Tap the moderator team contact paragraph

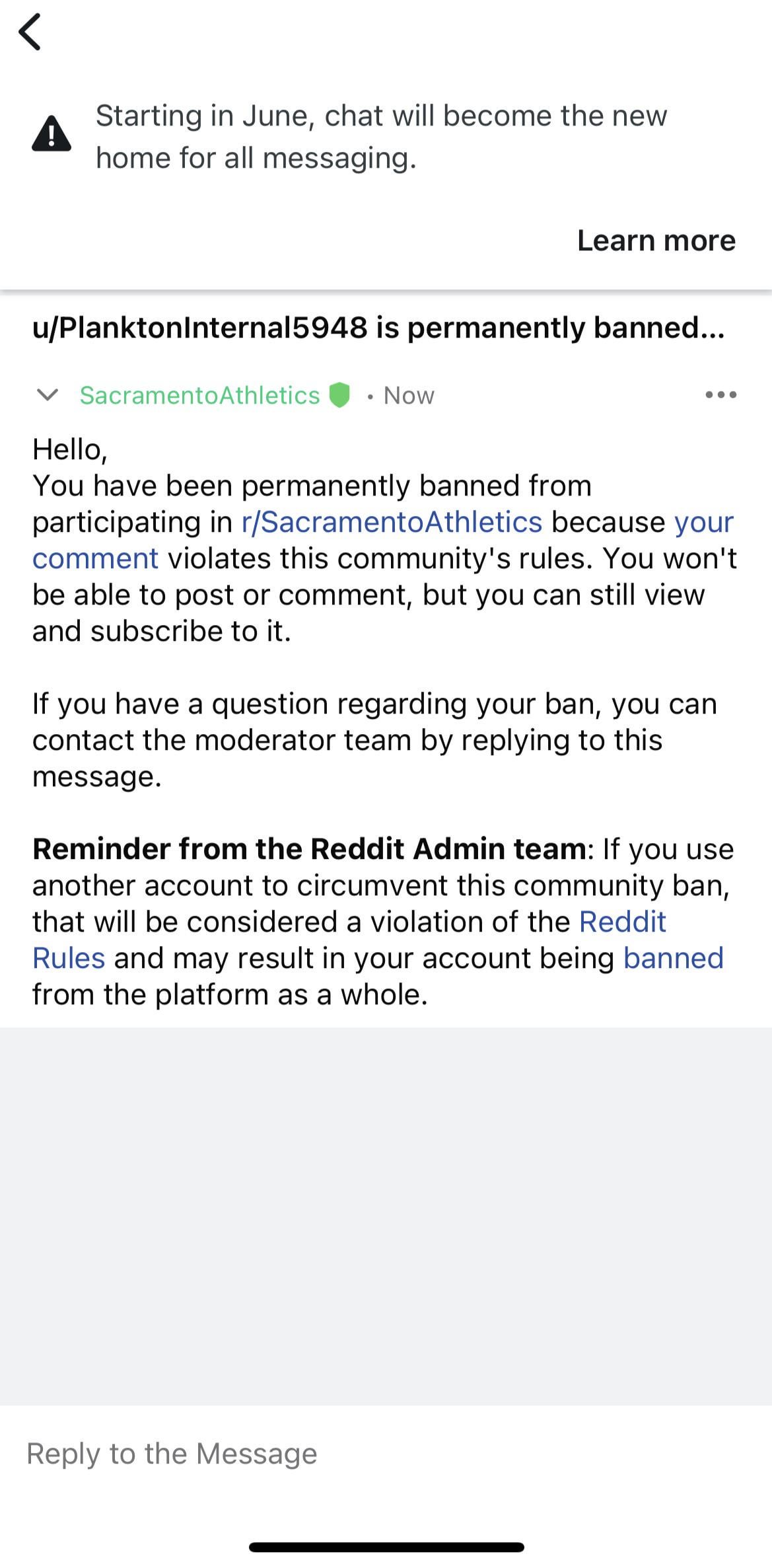374,740
